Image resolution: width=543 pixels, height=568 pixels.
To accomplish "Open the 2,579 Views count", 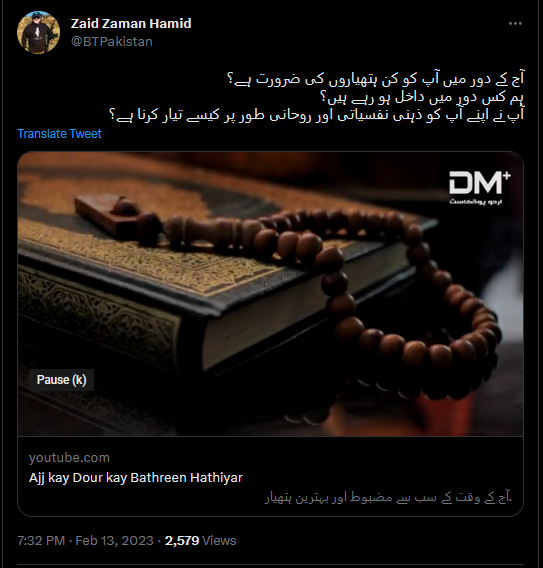I will point(200,540).
